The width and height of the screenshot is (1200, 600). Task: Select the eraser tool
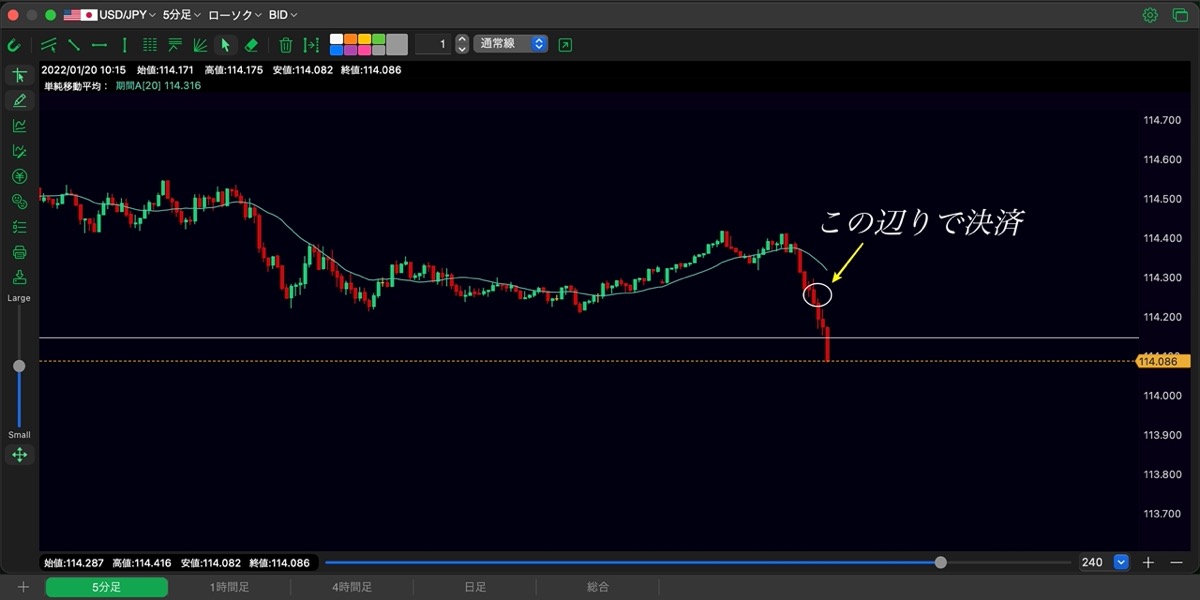pos(251,45)
